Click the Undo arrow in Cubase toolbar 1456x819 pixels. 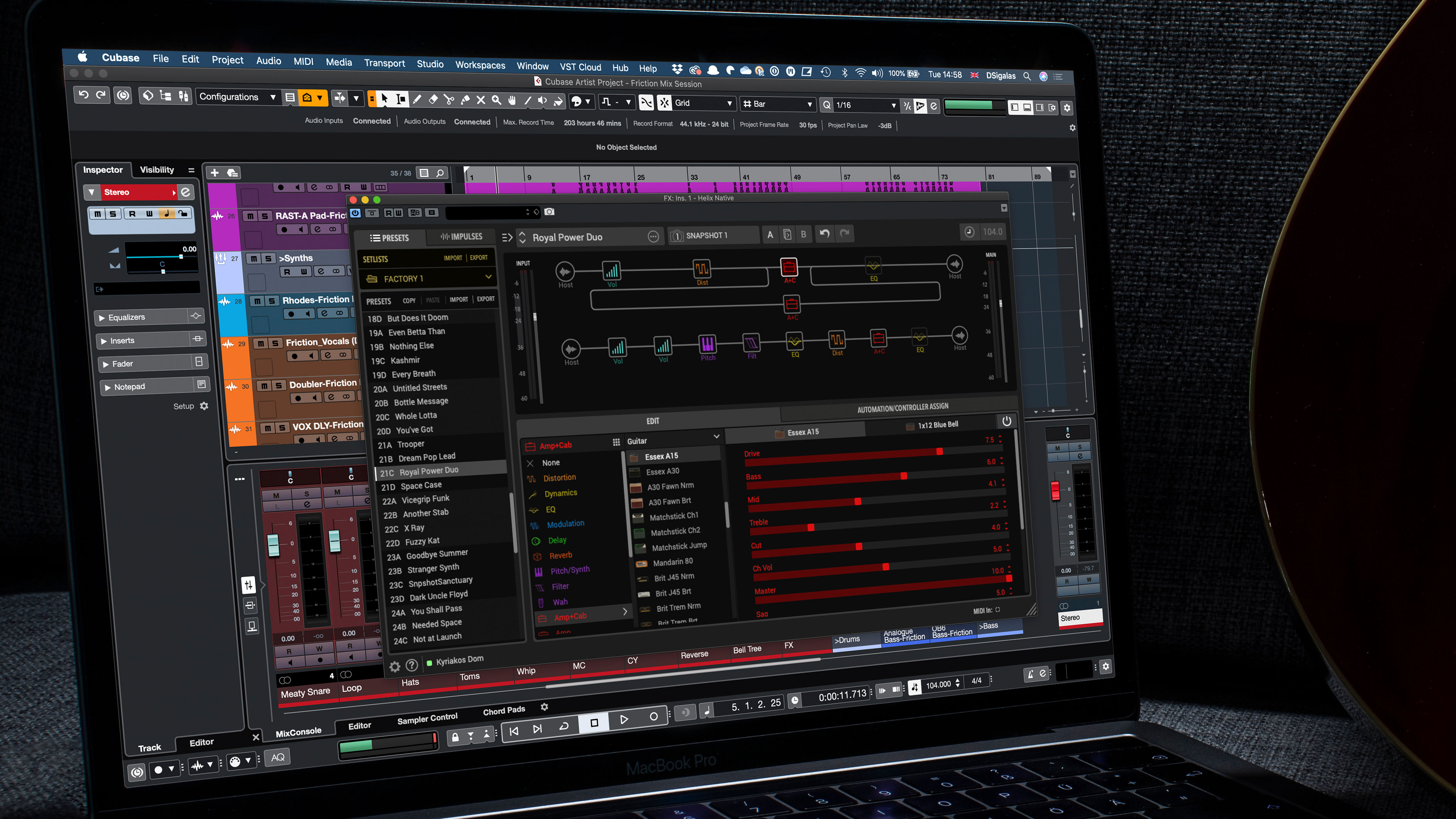tap(84, 95)
